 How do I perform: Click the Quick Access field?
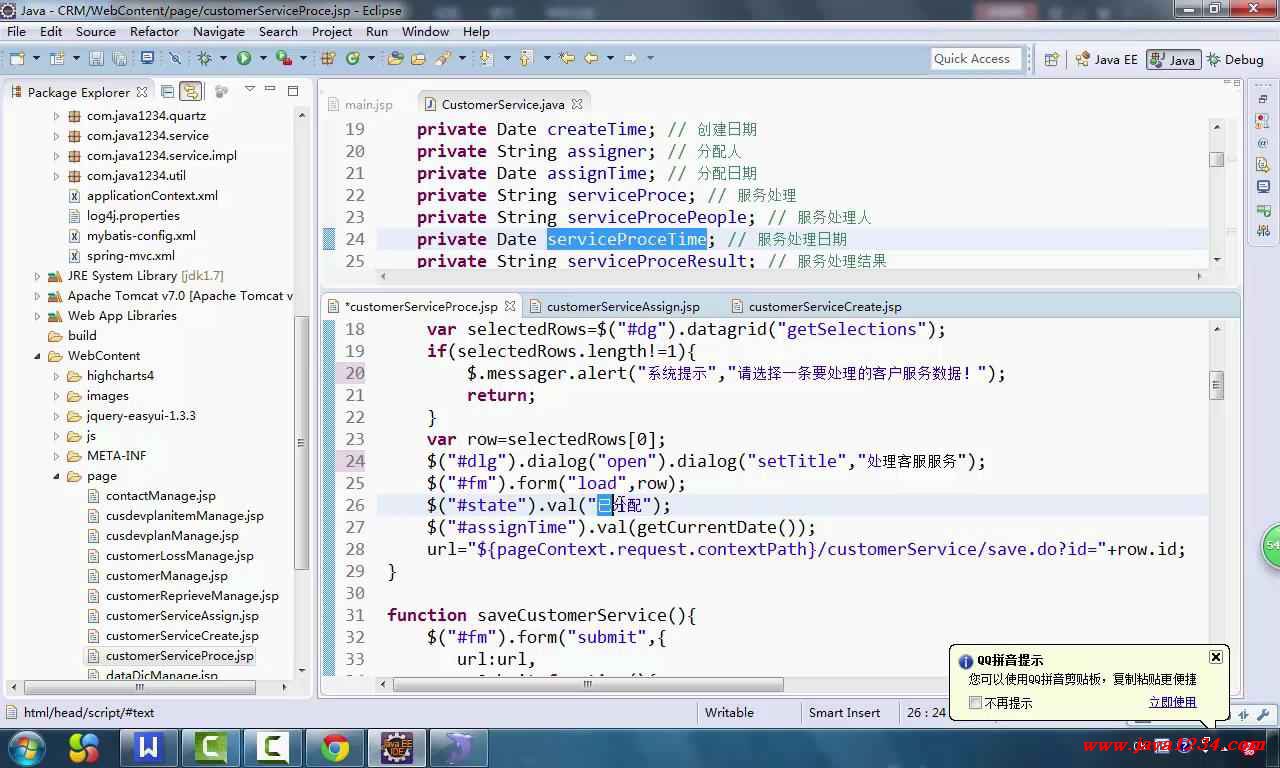(x=977, y=59)
